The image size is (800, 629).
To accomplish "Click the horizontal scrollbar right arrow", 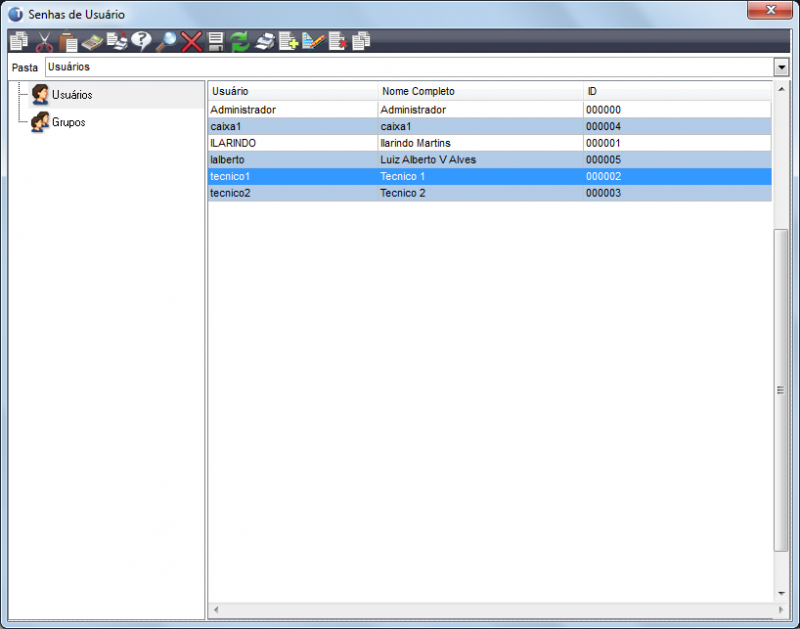I will point(781,610).
